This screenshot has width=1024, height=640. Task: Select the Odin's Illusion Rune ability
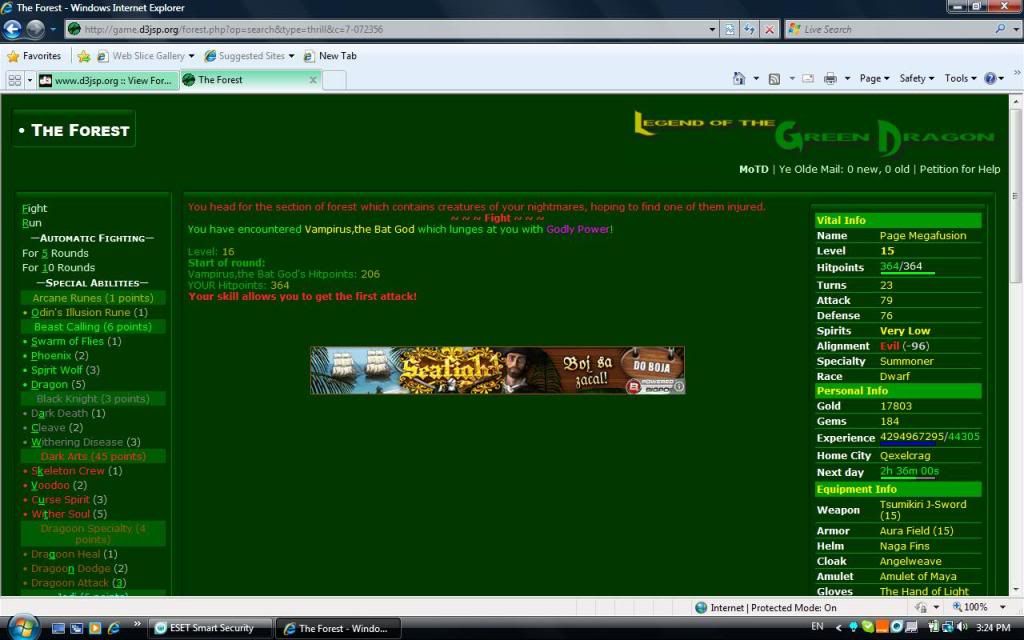pyautogui.click(x=81, y=313)
